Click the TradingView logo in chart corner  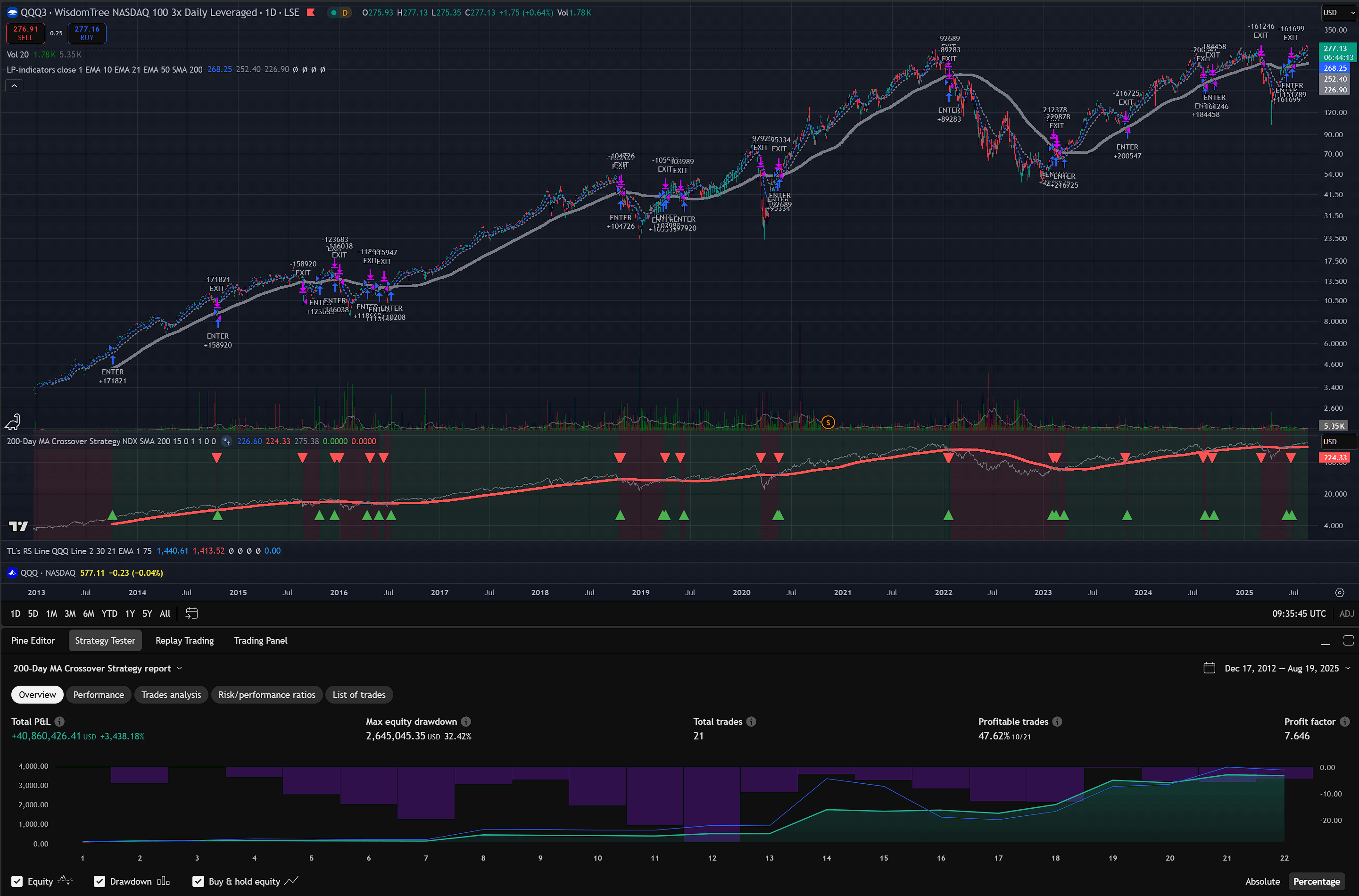[18, 526]
